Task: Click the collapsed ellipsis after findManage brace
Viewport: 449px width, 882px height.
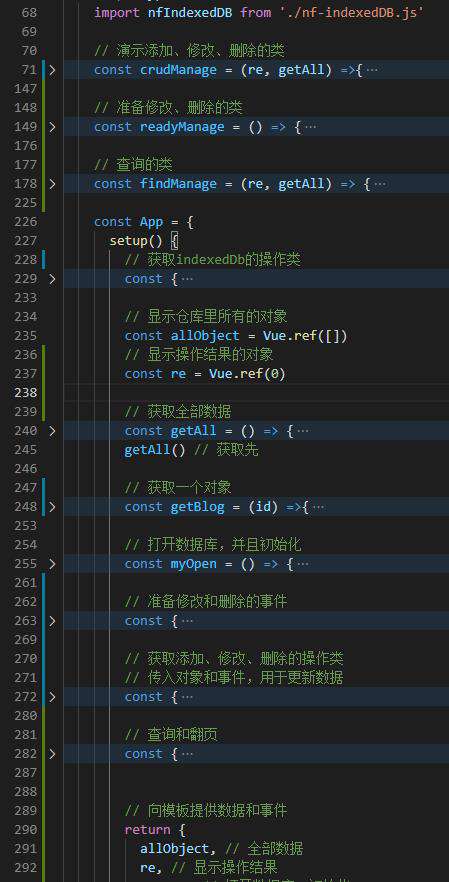Action: 380,184
